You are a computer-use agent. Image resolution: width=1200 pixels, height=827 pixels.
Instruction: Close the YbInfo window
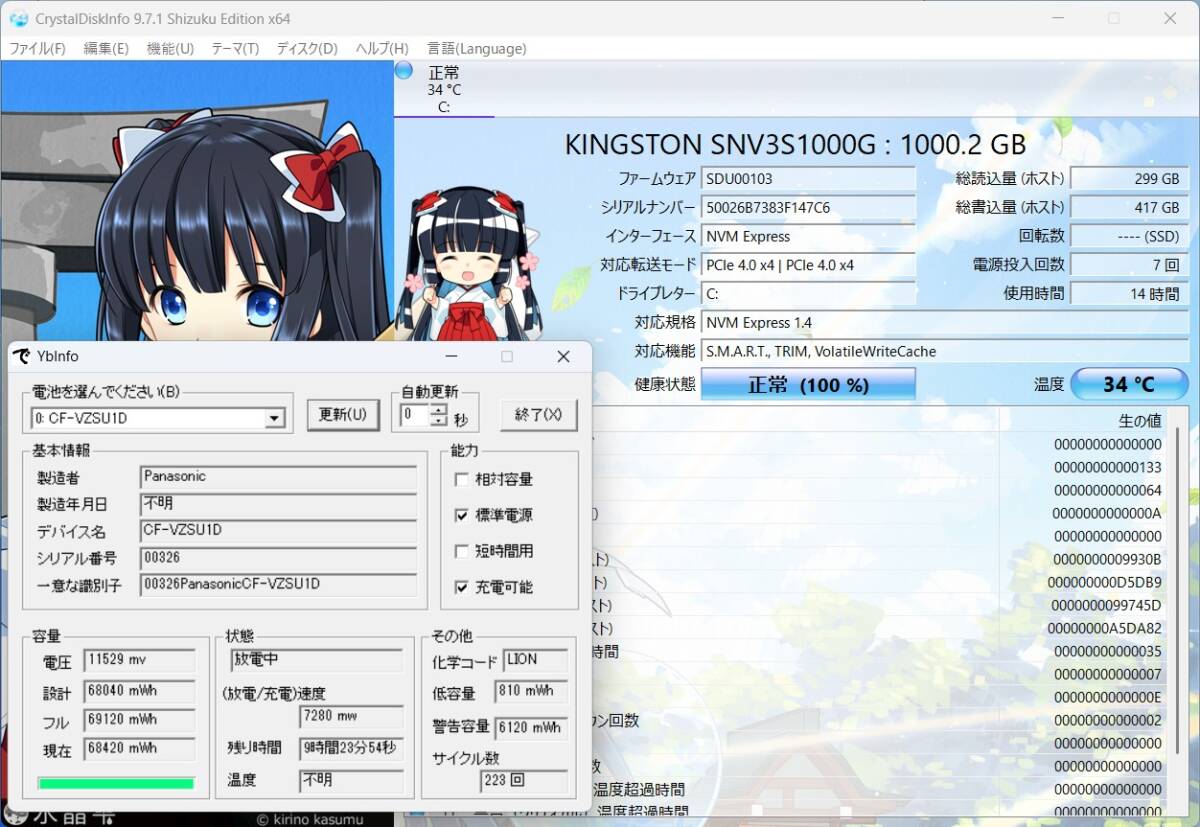[x=563, y=357]
